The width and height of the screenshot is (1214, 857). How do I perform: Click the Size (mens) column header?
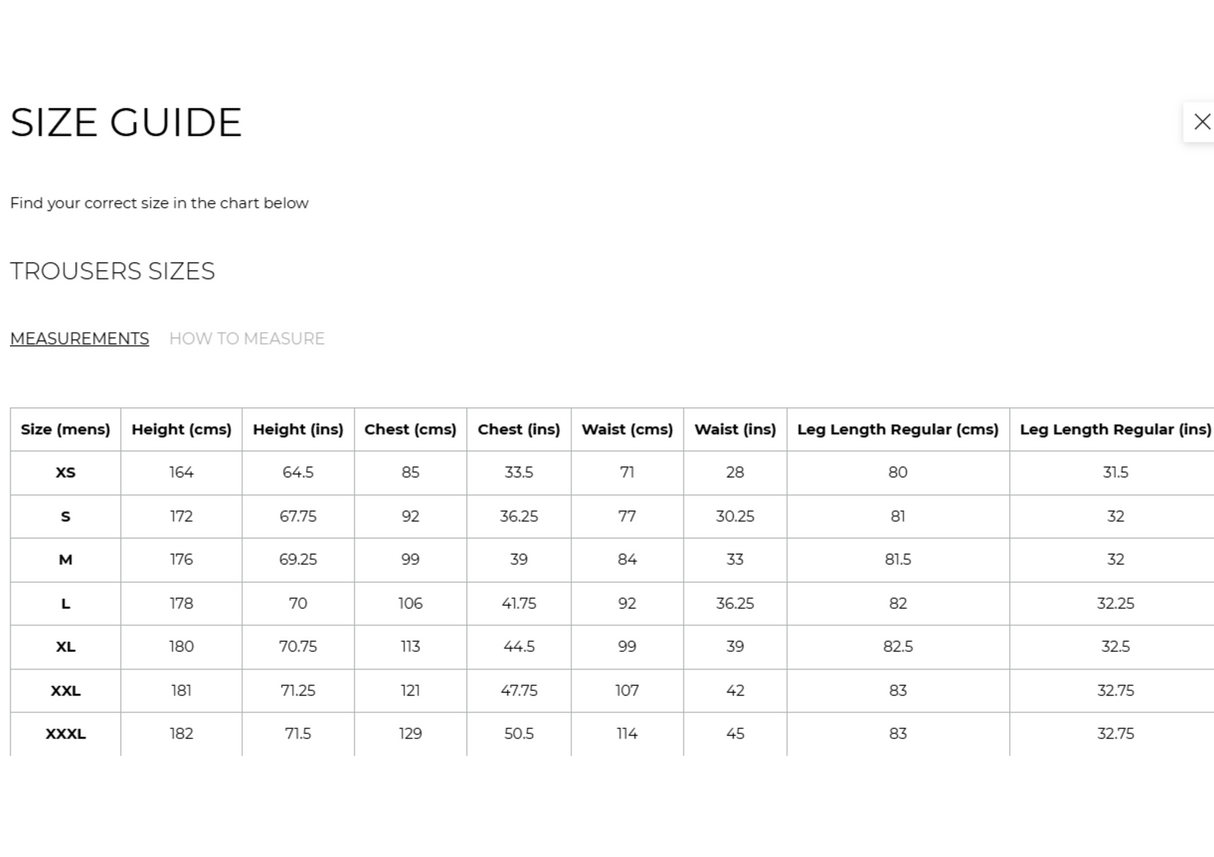(x=66, y=429)
